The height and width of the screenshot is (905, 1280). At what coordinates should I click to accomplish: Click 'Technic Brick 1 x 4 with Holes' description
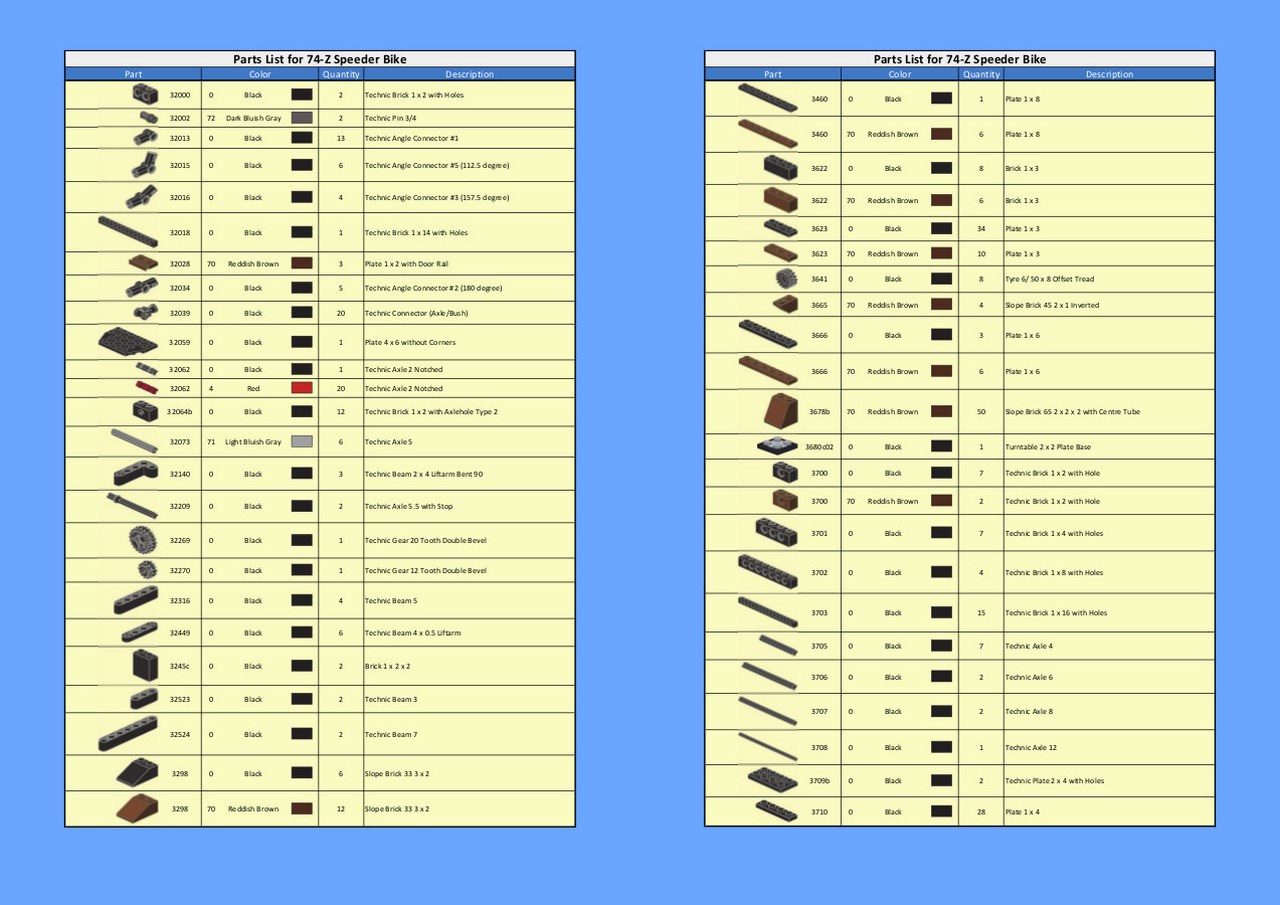tap(1054, 533)
